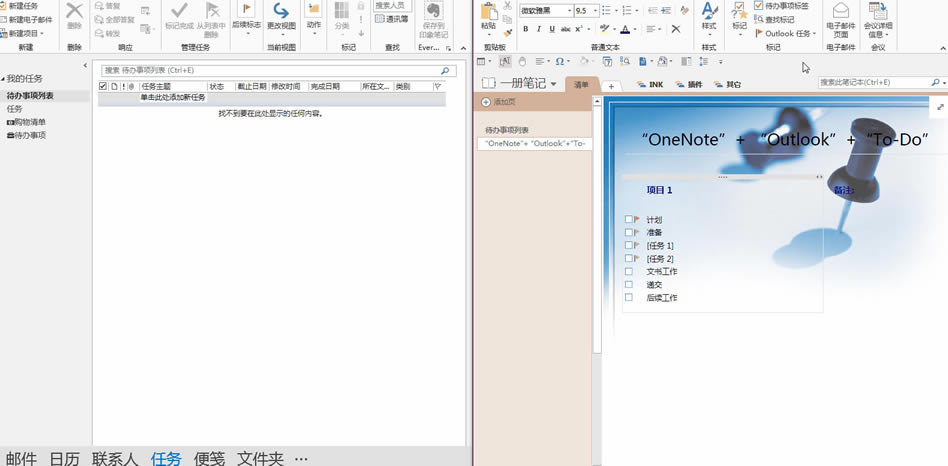The image size is (948, 466).
Task: Open the Change View dropdown in Outlook
Action: coord(281,18)
